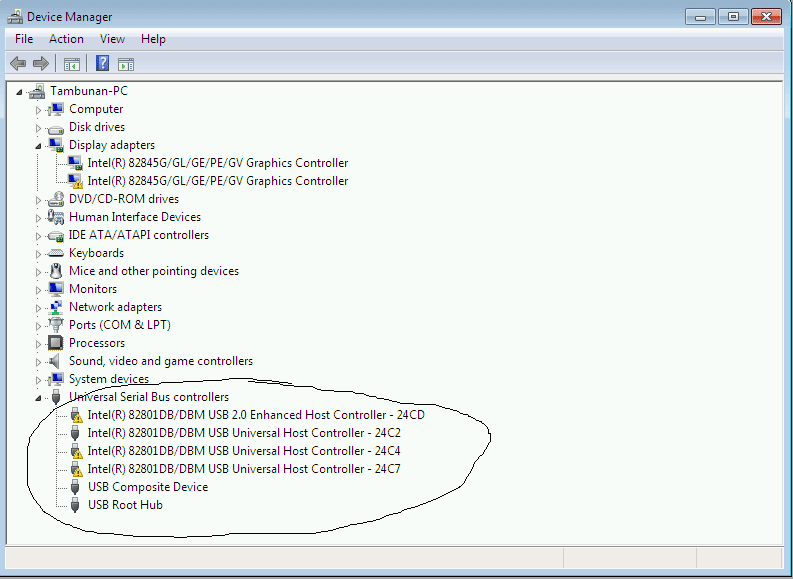Image resolution: width=793 pixels, height=579 pixels.
Task: Click the Back arrow toolbar icon
Action: point(18,64)
